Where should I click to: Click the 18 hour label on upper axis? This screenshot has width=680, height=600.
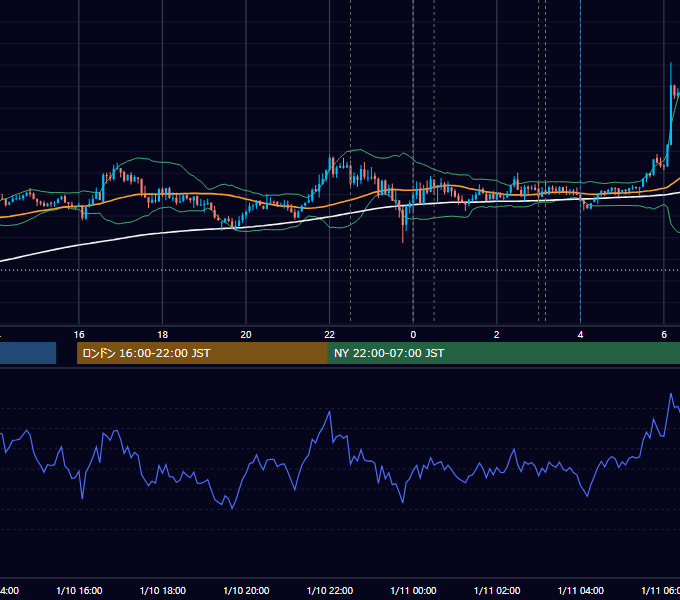(x=163, y=335)
